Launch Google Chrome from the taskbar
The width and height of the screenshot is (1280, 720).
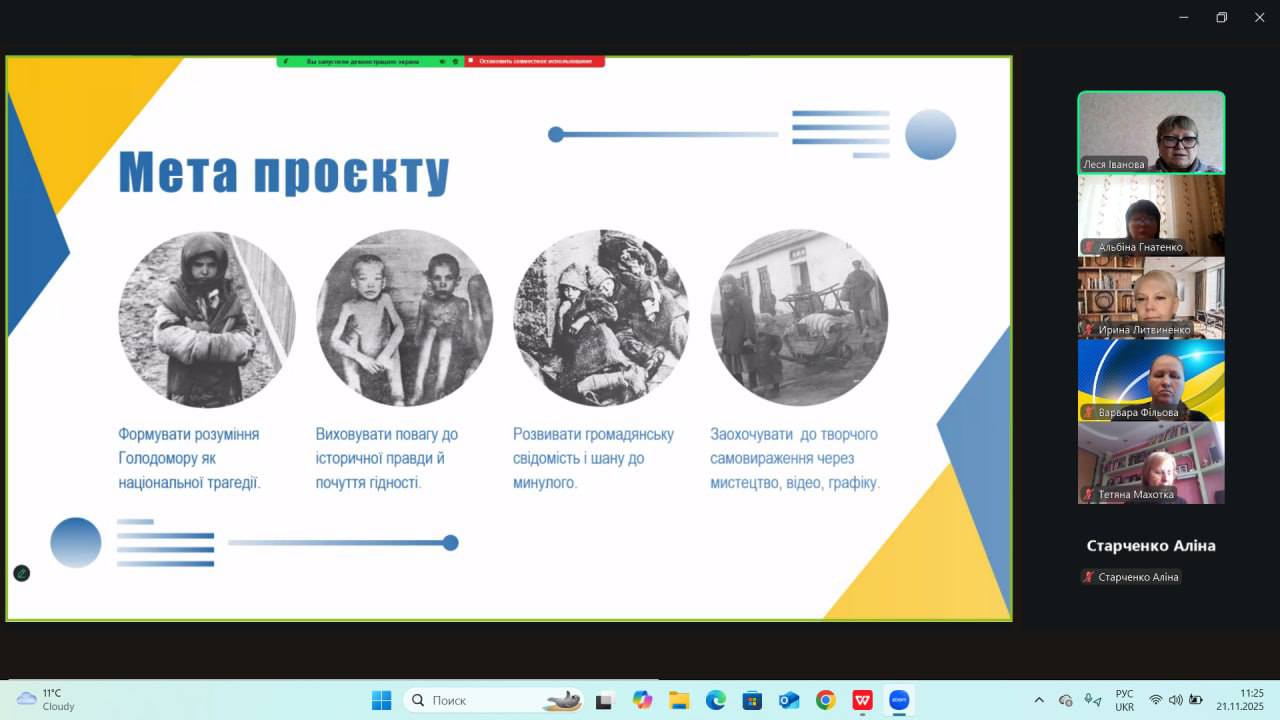(825, 700)
